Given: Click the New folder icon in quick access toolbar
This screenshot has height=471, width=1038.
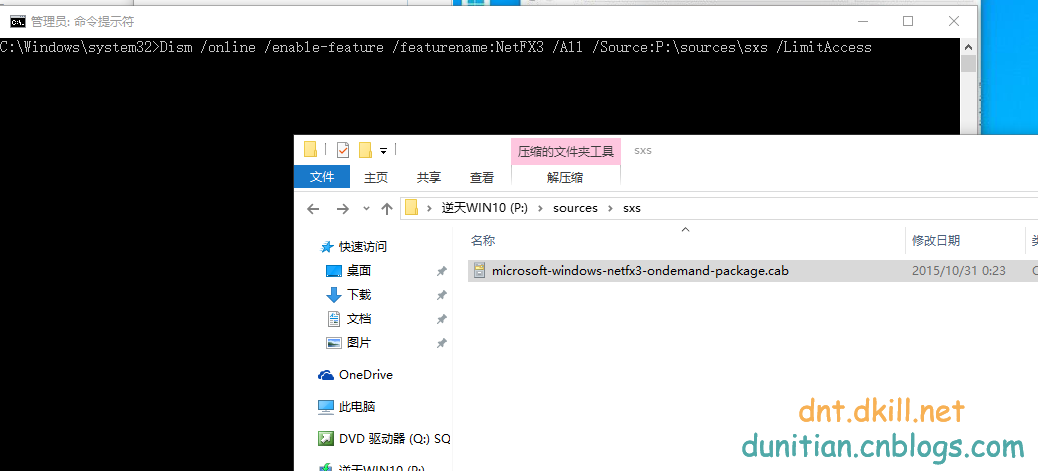Looking at the screenshot, I should tap(365, 150).
